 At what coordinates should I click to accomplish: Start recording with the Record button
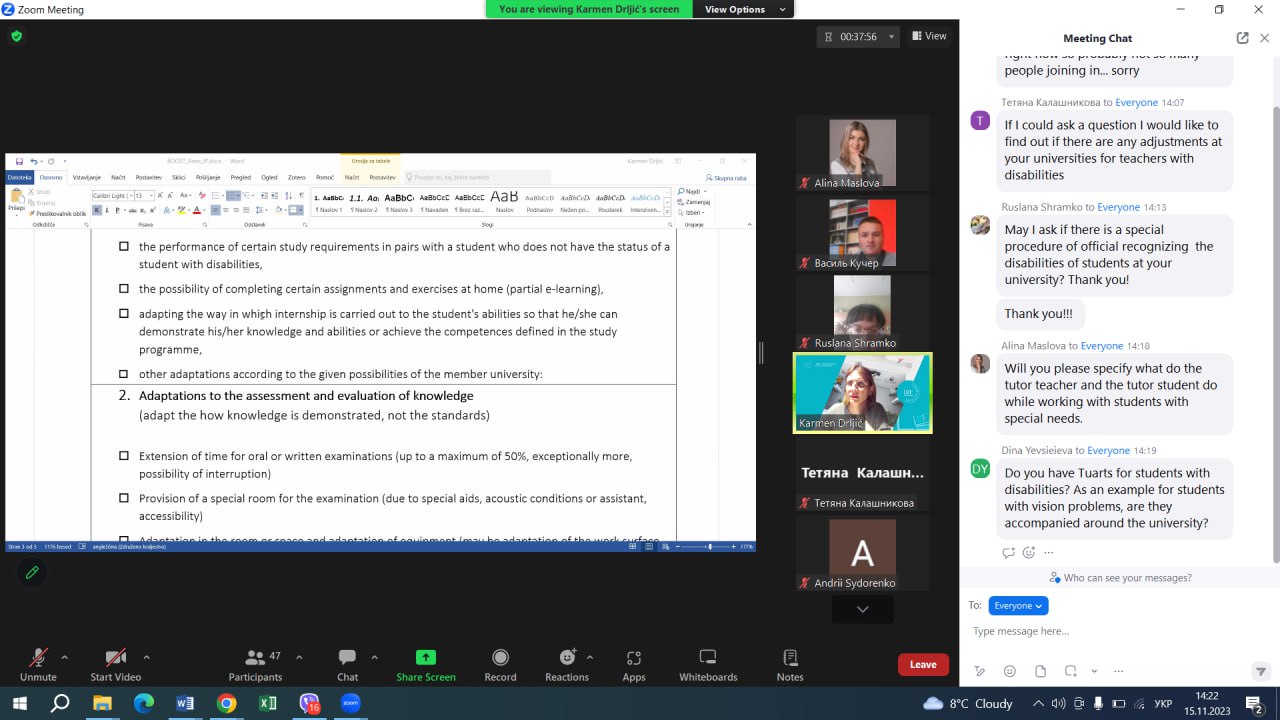click(500, 658)
